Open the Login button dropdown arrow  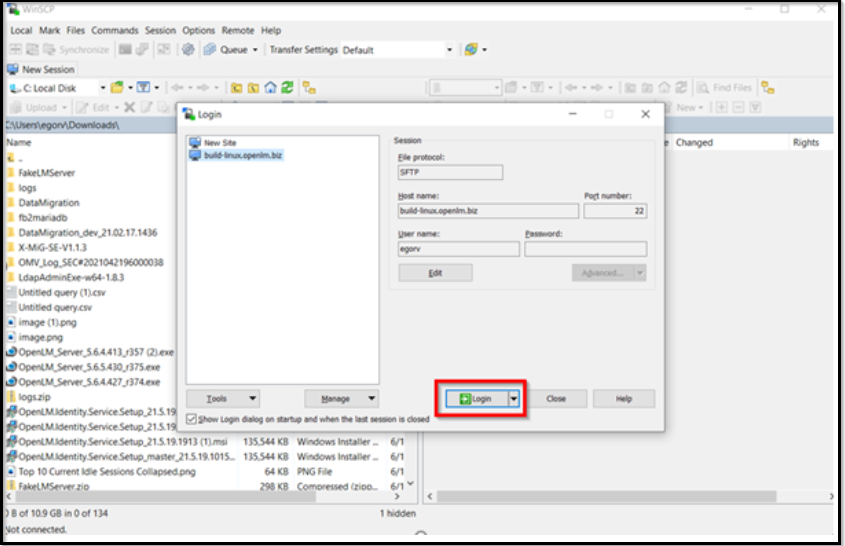point(514,398)
